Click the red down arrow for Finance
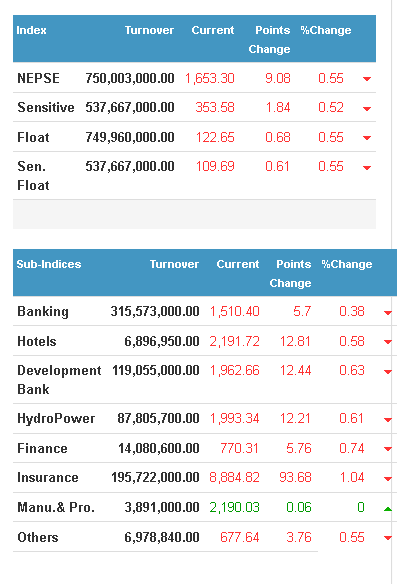The width and height of the screenshot is (408, 584). pyautogui.click(x=388, y=449)
